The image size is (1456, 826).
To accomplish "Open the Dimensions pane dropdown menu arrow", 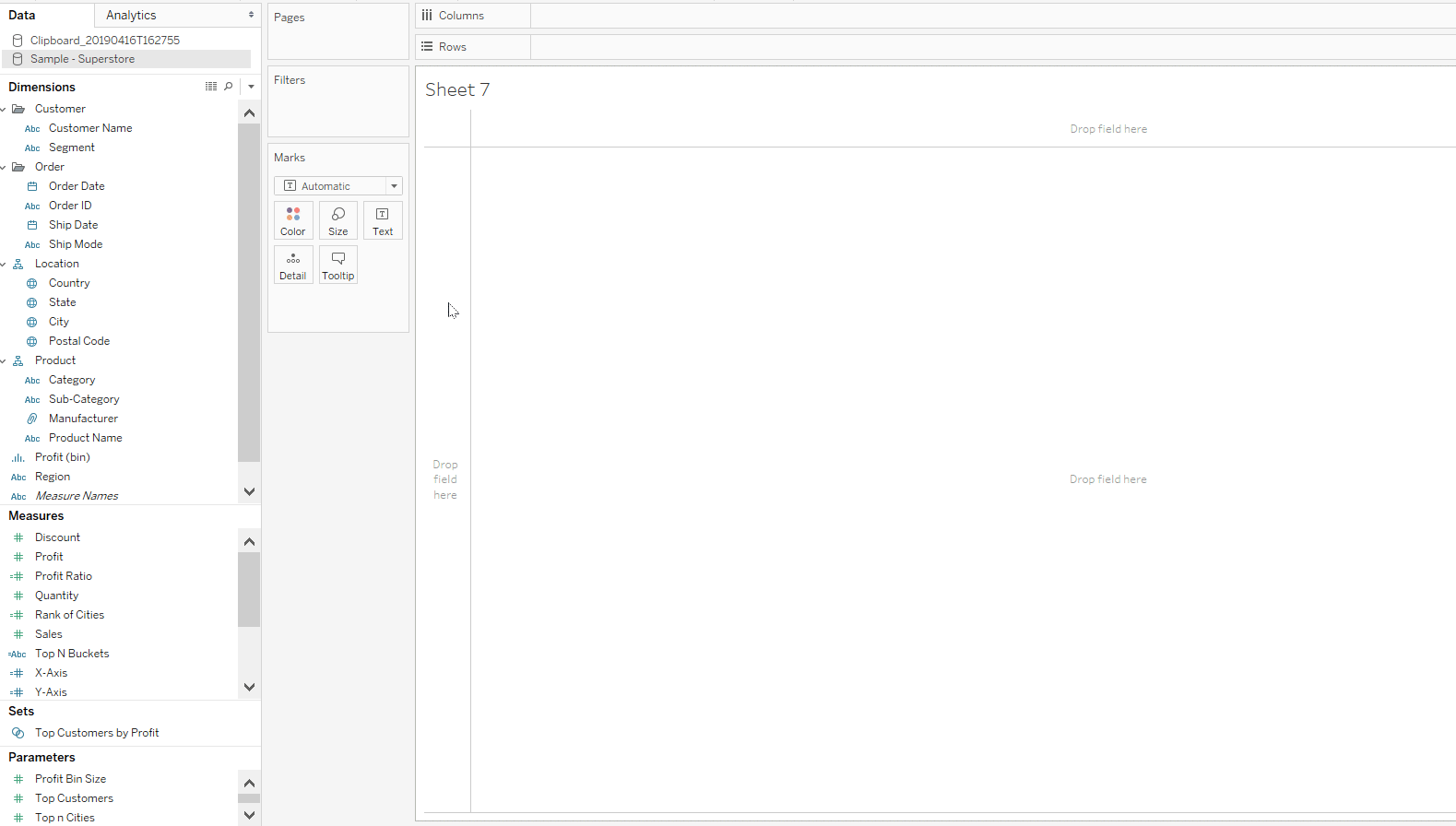I will (x=251, y=87).
